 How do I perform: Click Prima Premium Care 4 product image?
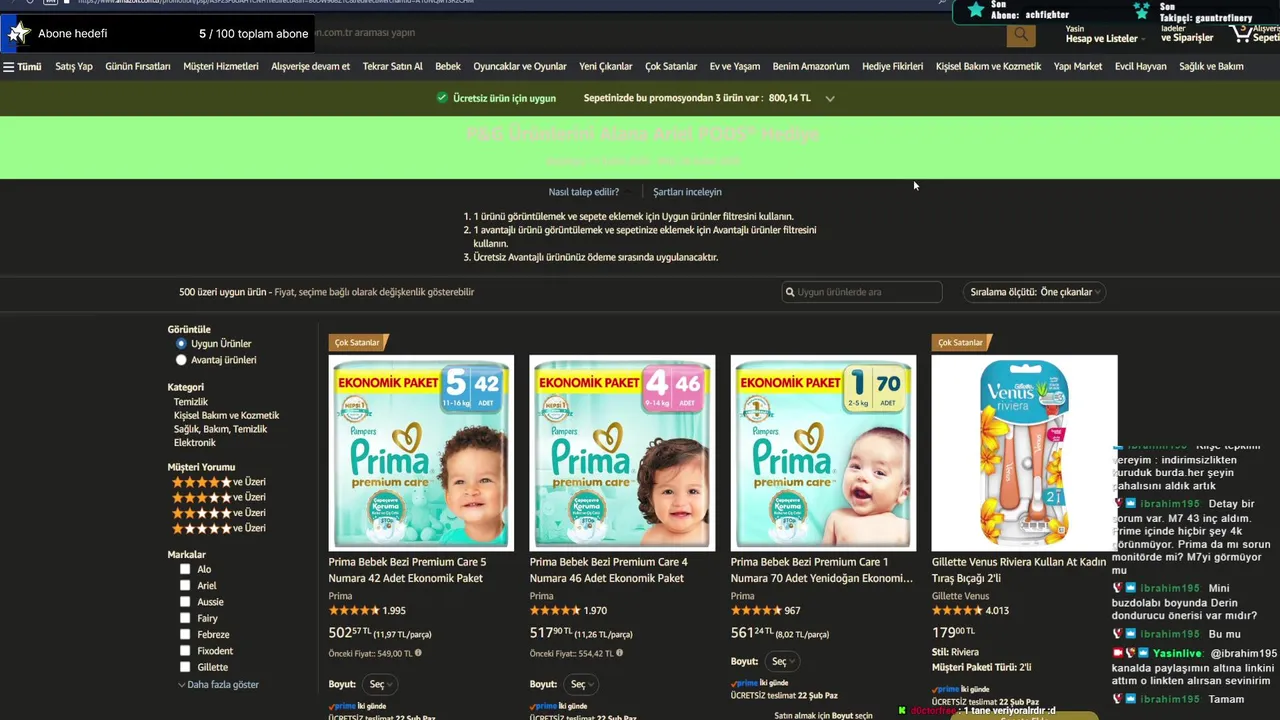pos(622,453)
